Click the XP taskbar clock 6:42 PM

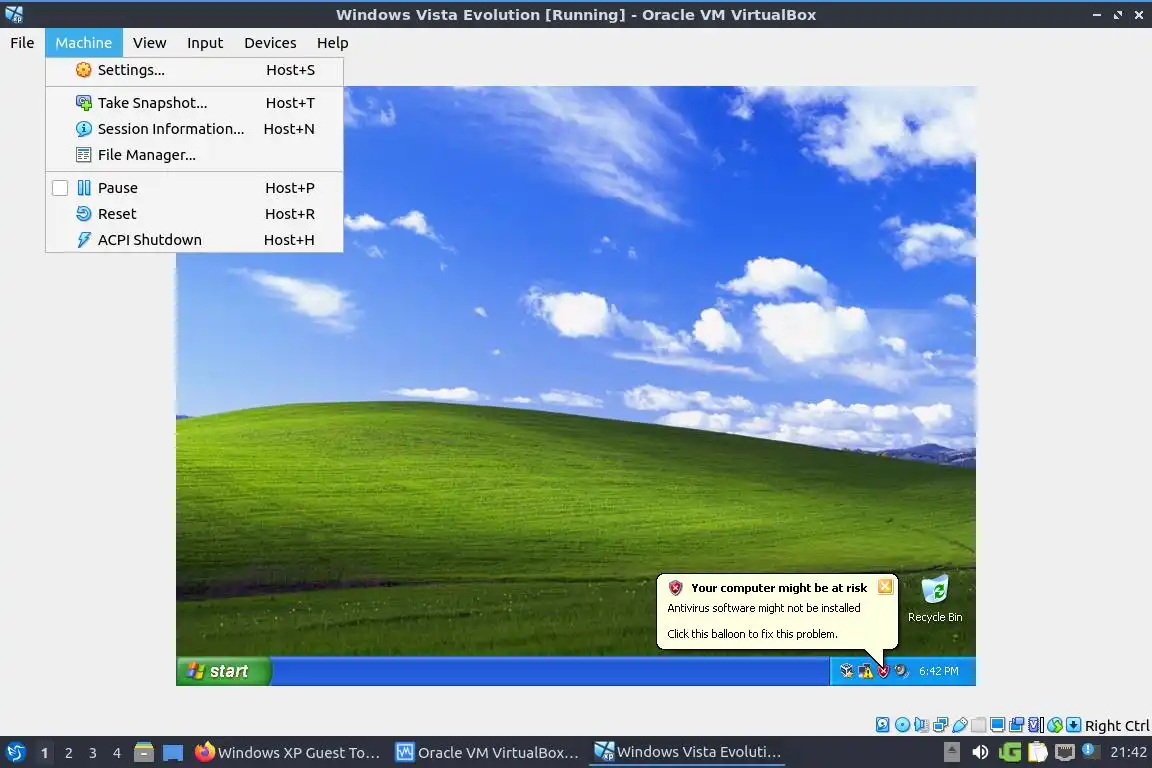pyautogui.click(x=939, y=671)
